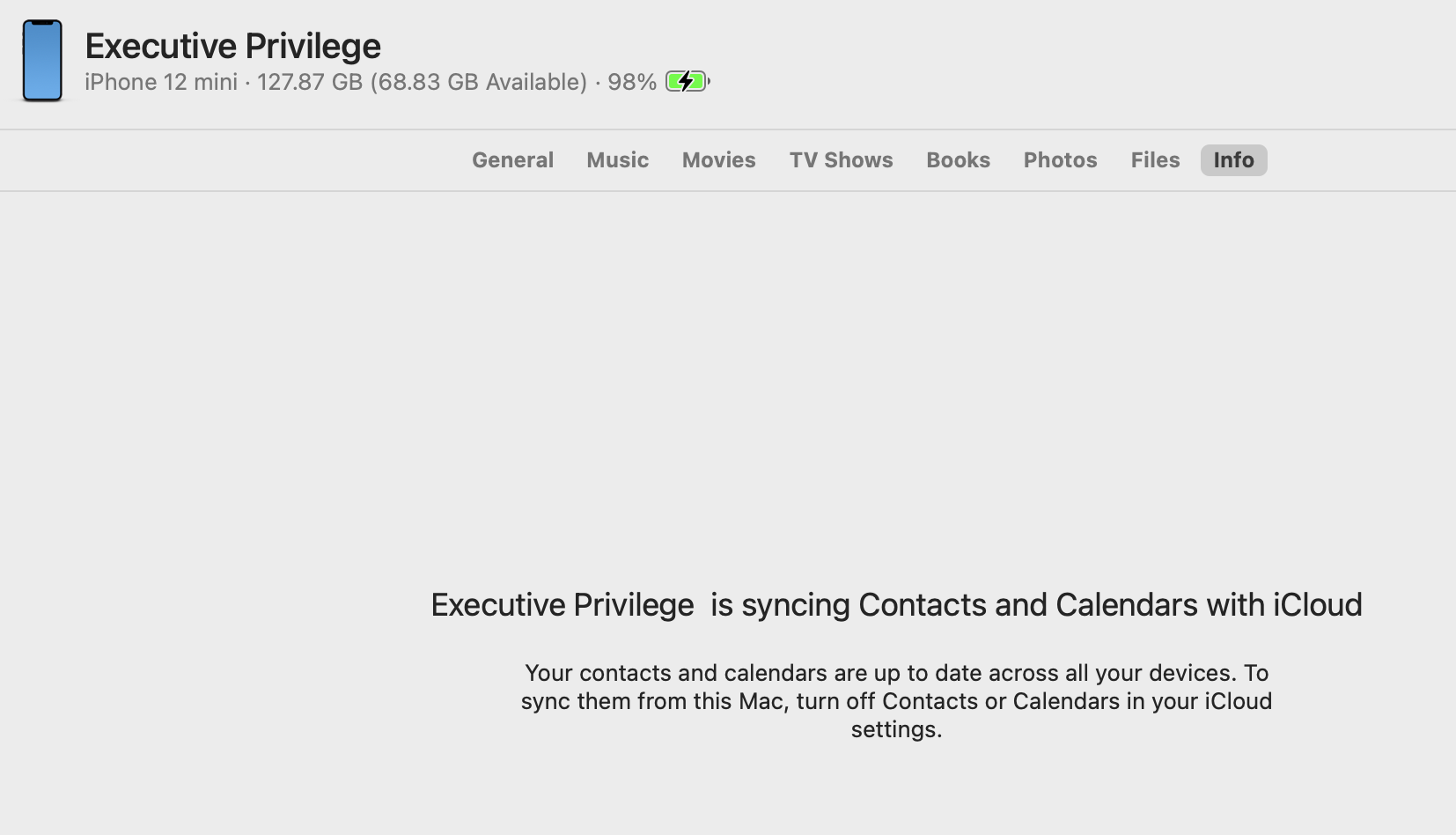Image resolution: width=1456 pixels, height=835 pixels.
Task: Select the Files tab
Action: click(x=1155, y=160)
